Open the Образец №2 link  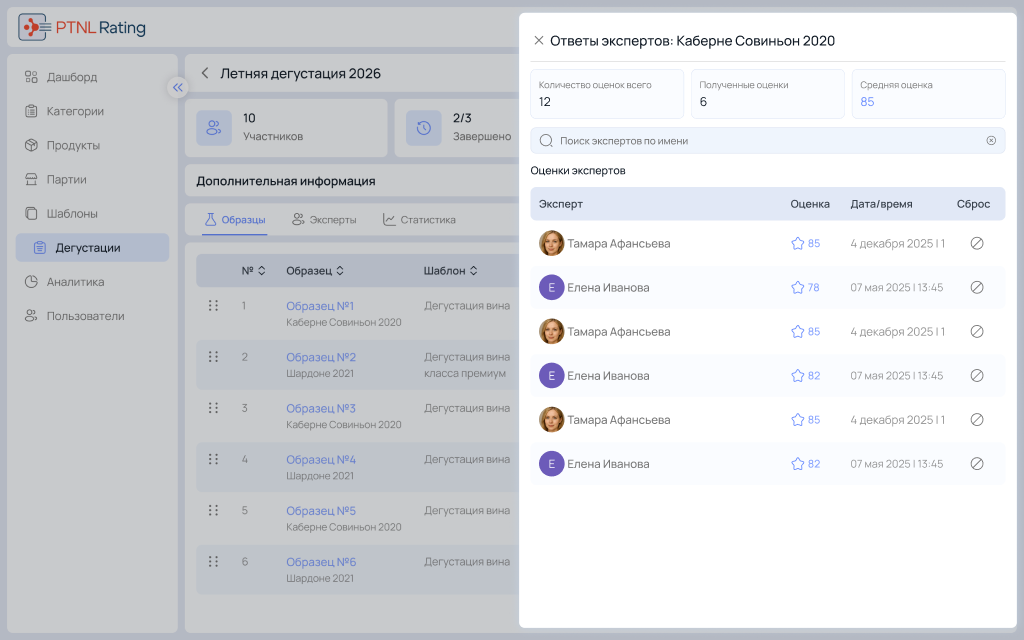tap(321, 357)
